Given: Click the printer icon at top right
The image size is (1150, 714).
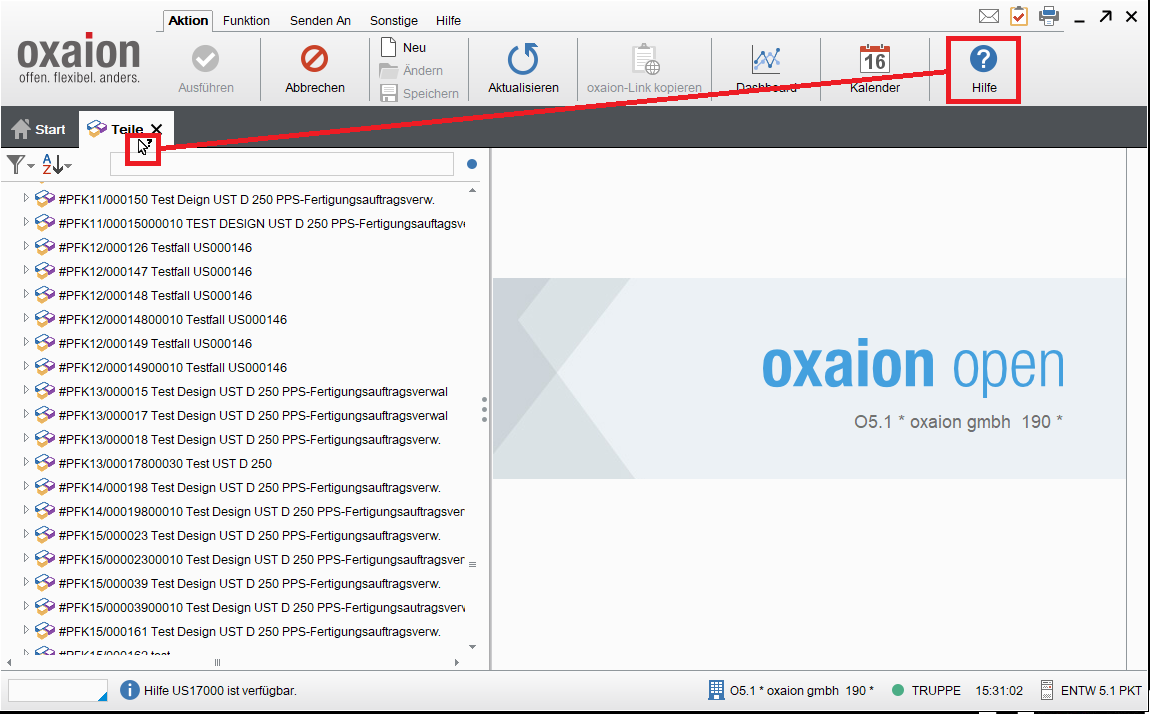Looking at the screenshot, I should 1048,16.
